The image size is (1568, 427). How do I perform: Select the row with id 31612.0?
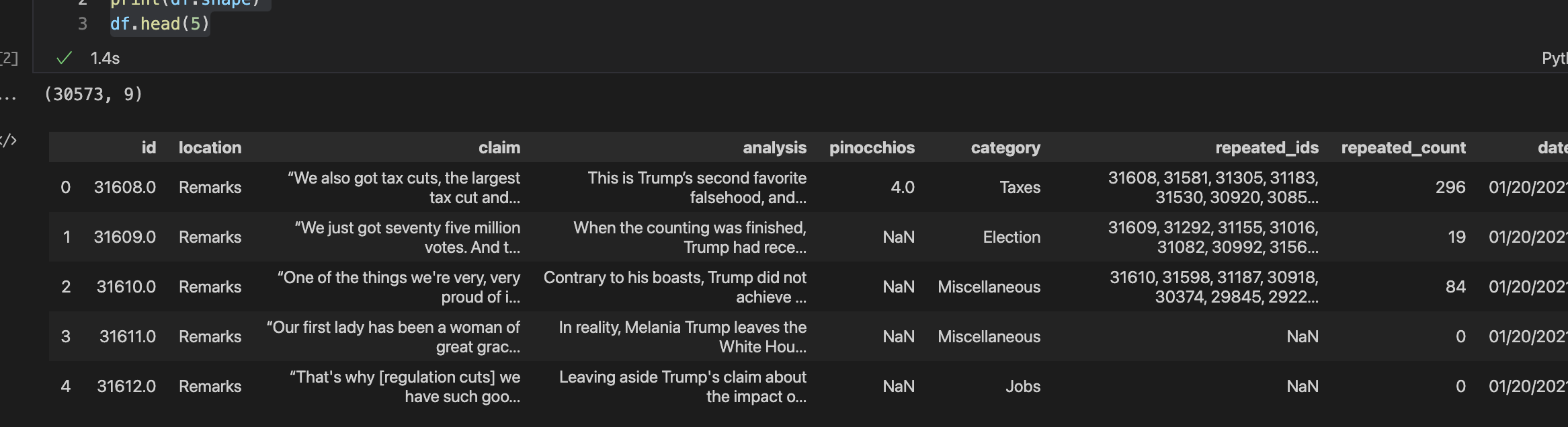click(x=126, y=387)
